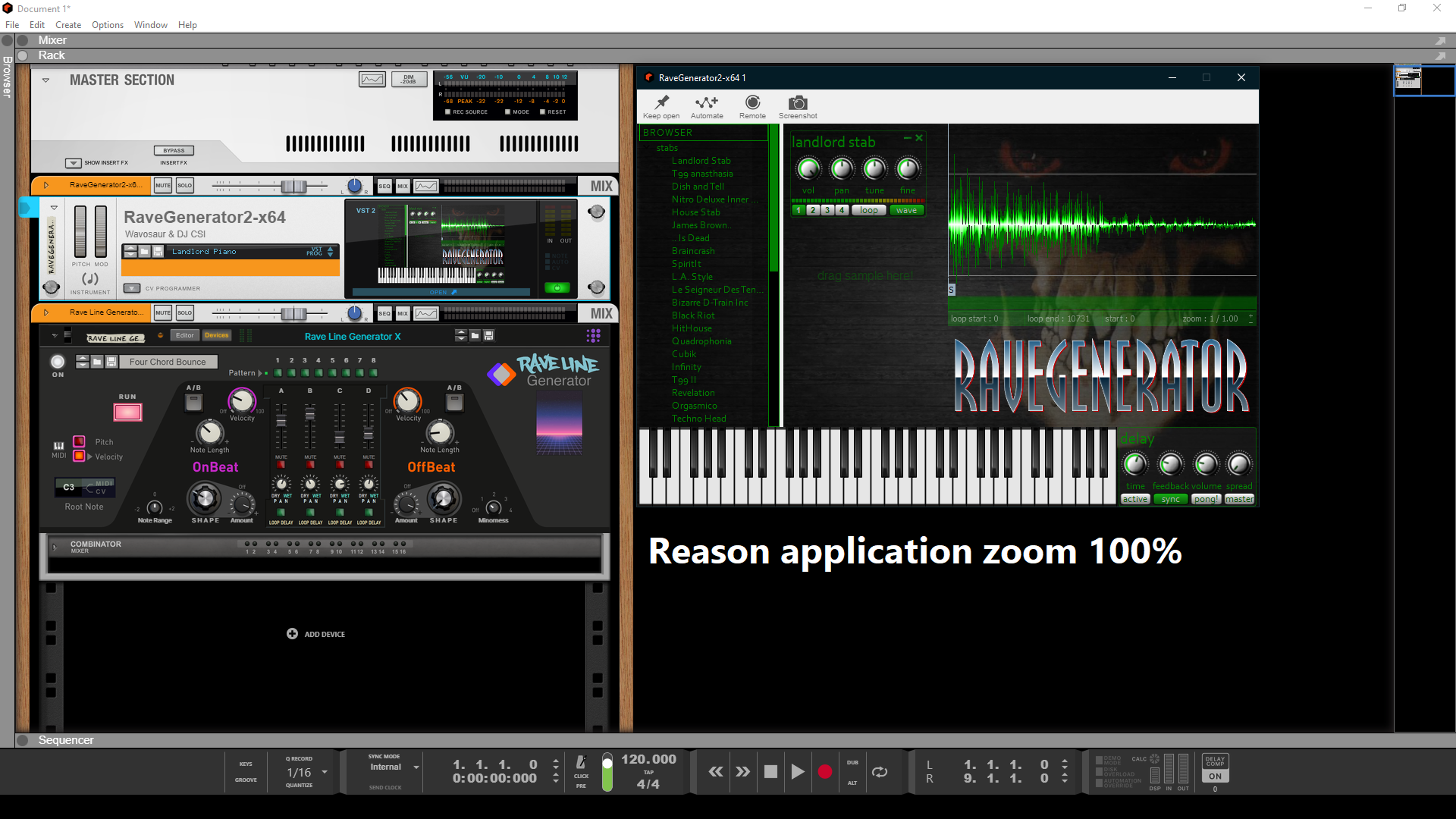Click save icon beside Four Chord Bounce
Viewport: 1456px width, 819px height.
pyautogui.click(x=111, y=362)
